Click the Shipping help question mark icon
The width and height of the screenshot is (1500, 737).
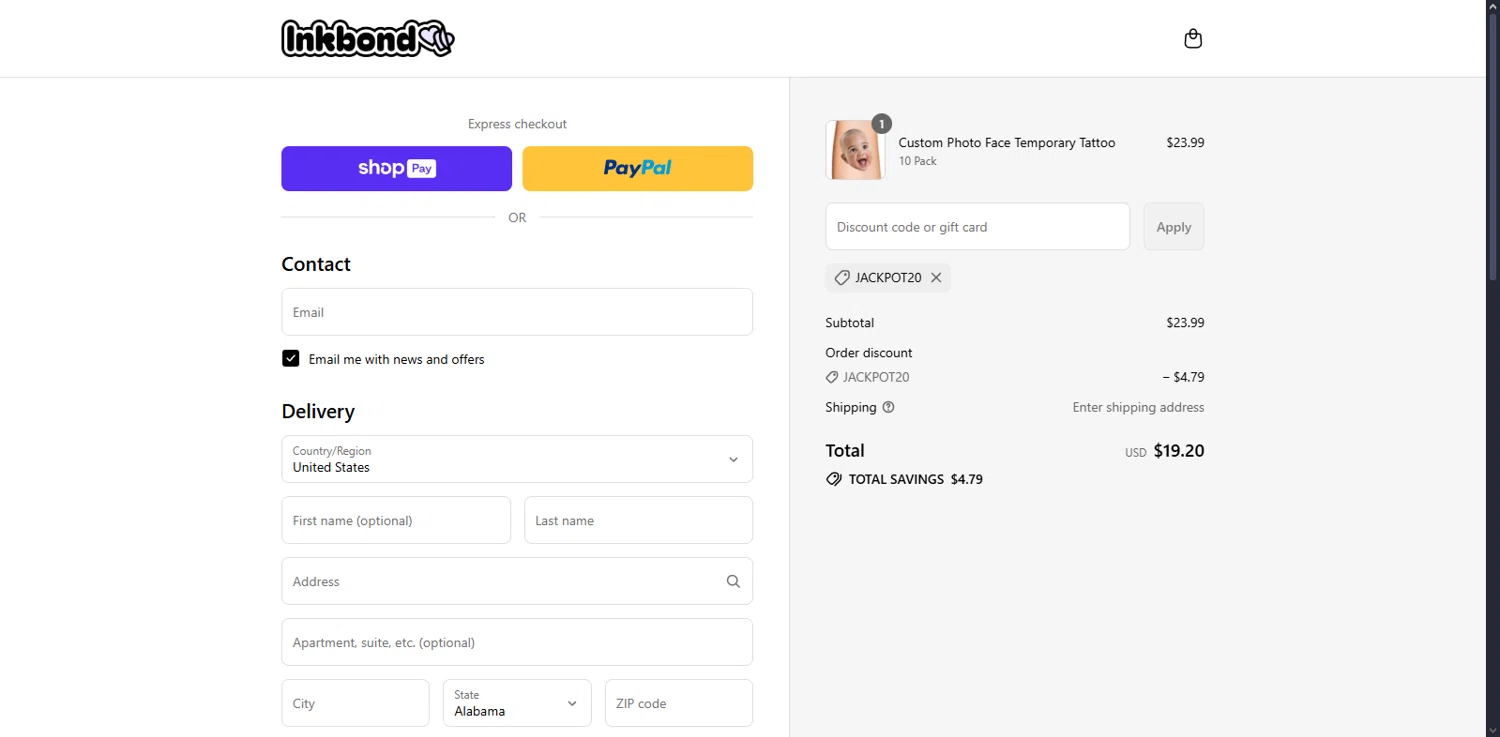(888, 407)
